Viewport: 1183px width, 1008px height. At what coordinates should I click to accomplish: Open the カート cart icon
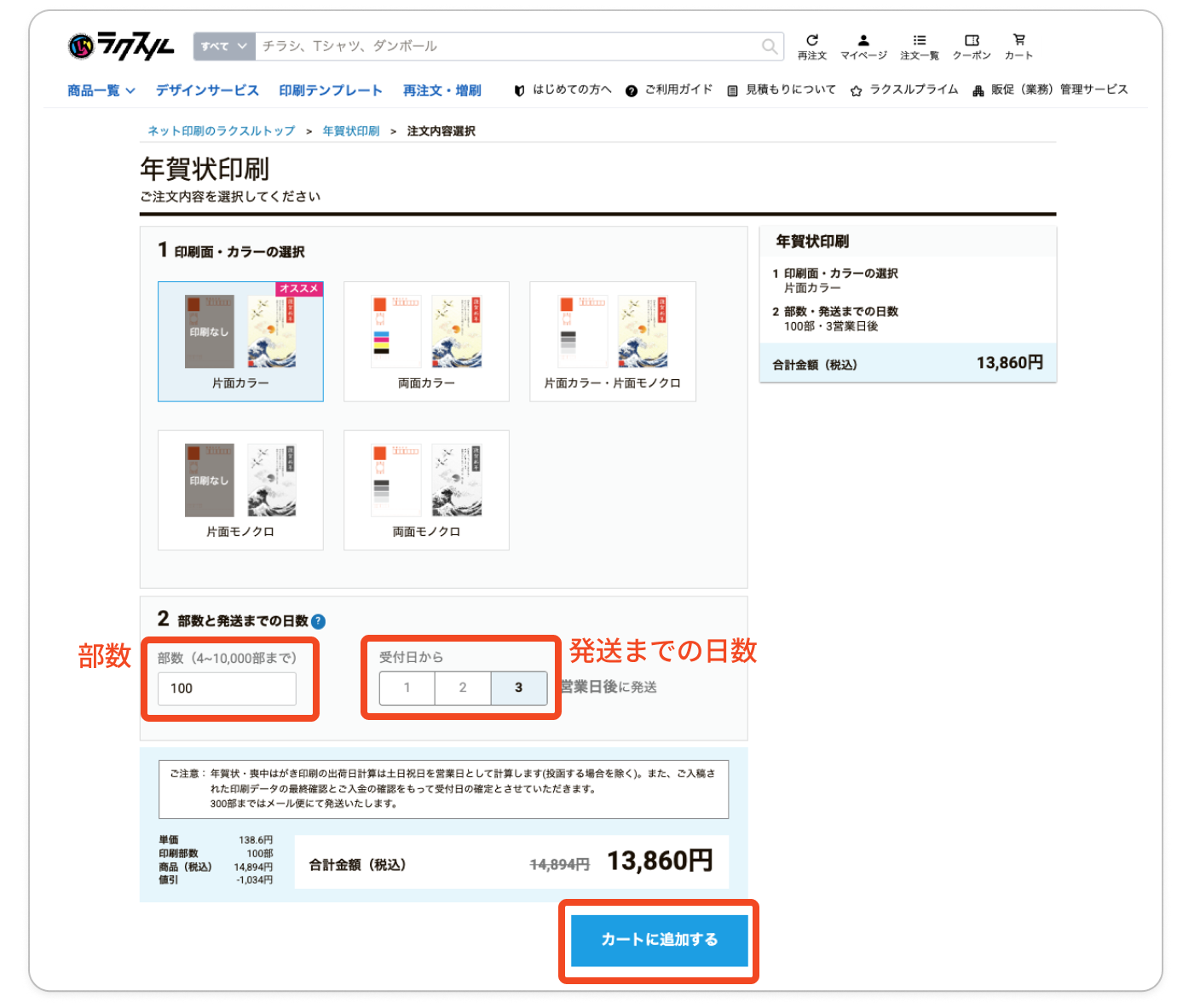coord(1019,46)
